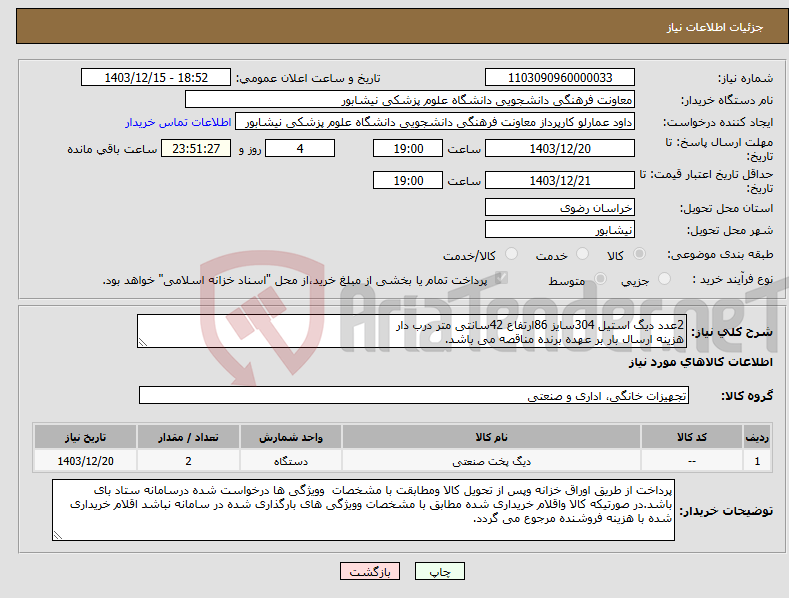Click the نام کالا column header
Viewport: 789px width, 598px height.
[x=491, y=437]
